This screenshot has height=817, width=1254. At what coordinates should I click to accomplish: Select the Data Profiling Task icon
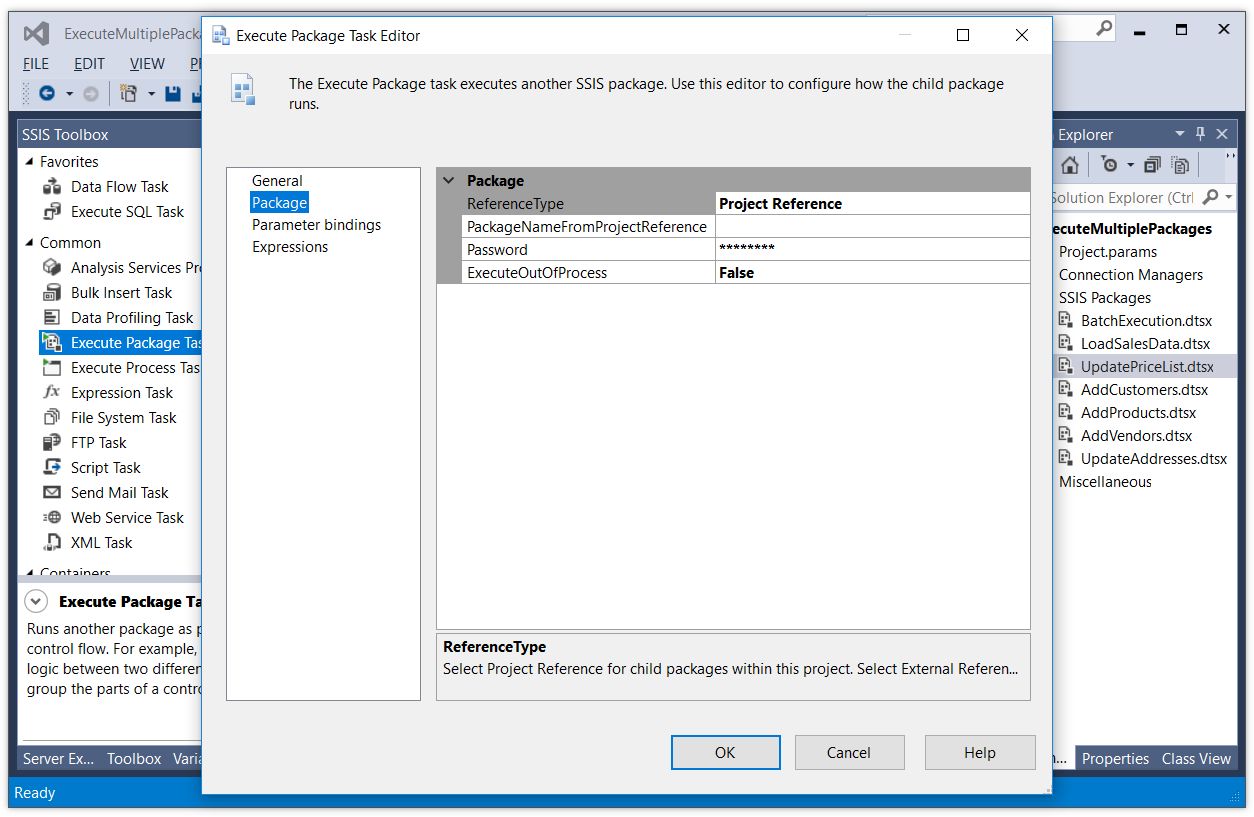tap(52, 318)
